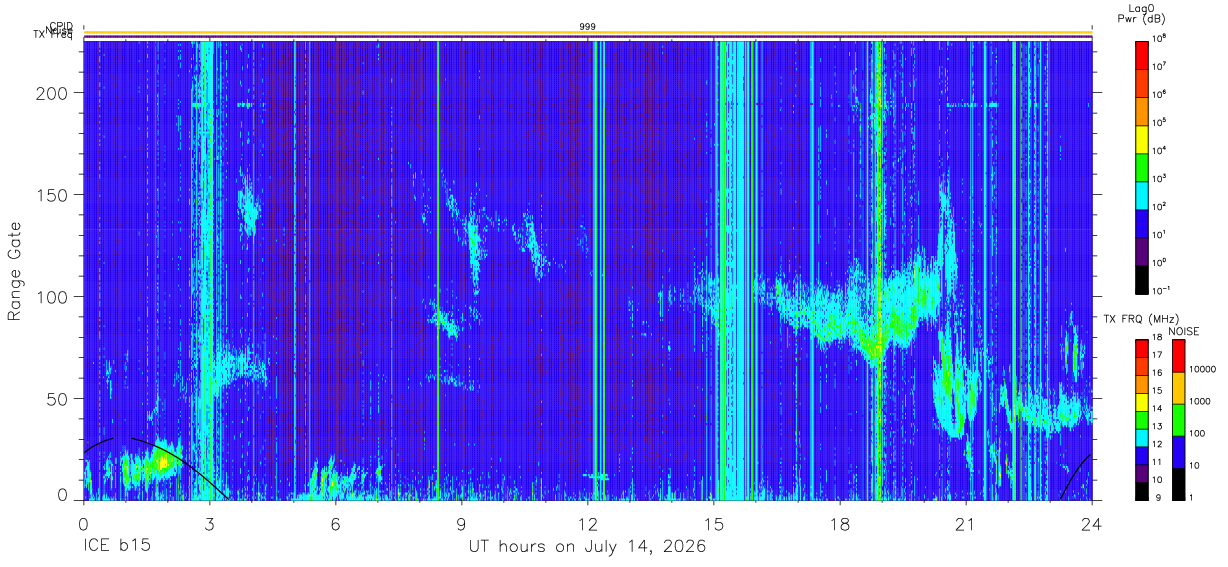Click the 'ICE b15' radar label
Viewport: 1228px width, 567px height.
click(x=117, y=547)
